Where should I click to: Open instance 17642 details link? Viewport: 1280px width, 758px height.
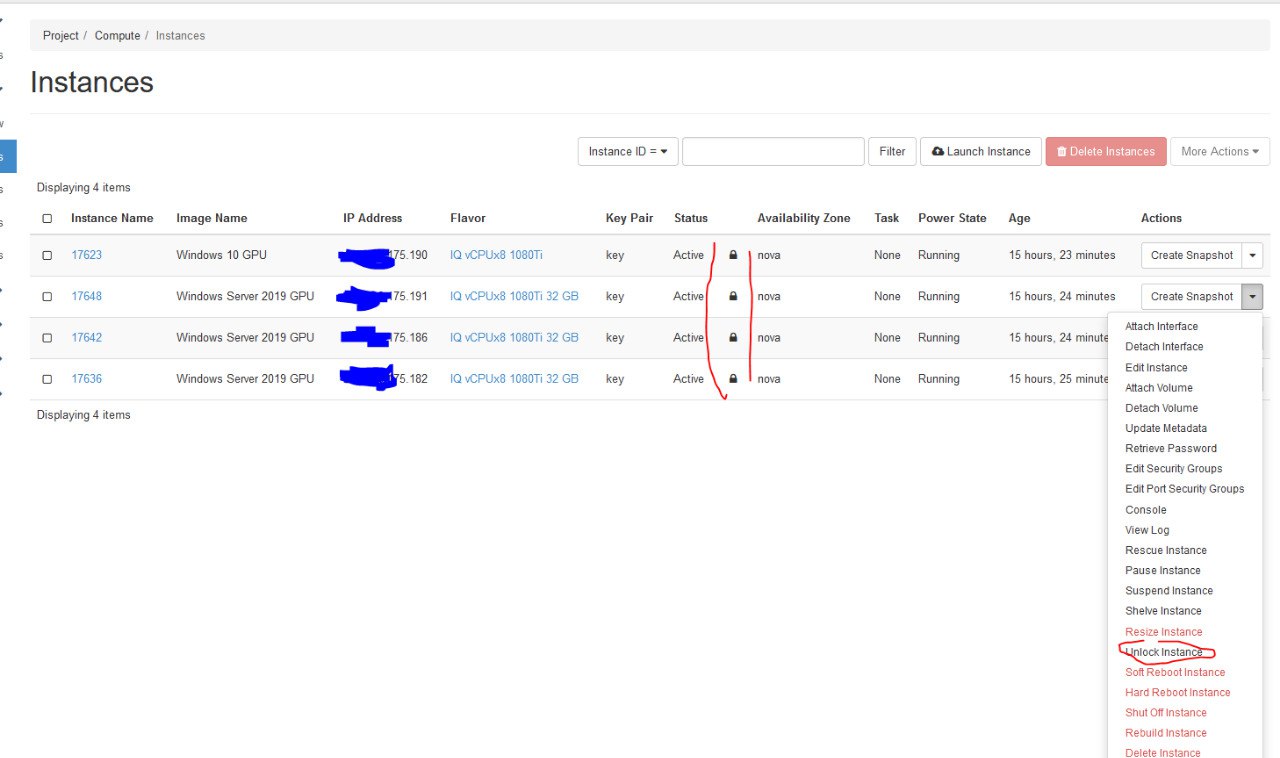86,338
